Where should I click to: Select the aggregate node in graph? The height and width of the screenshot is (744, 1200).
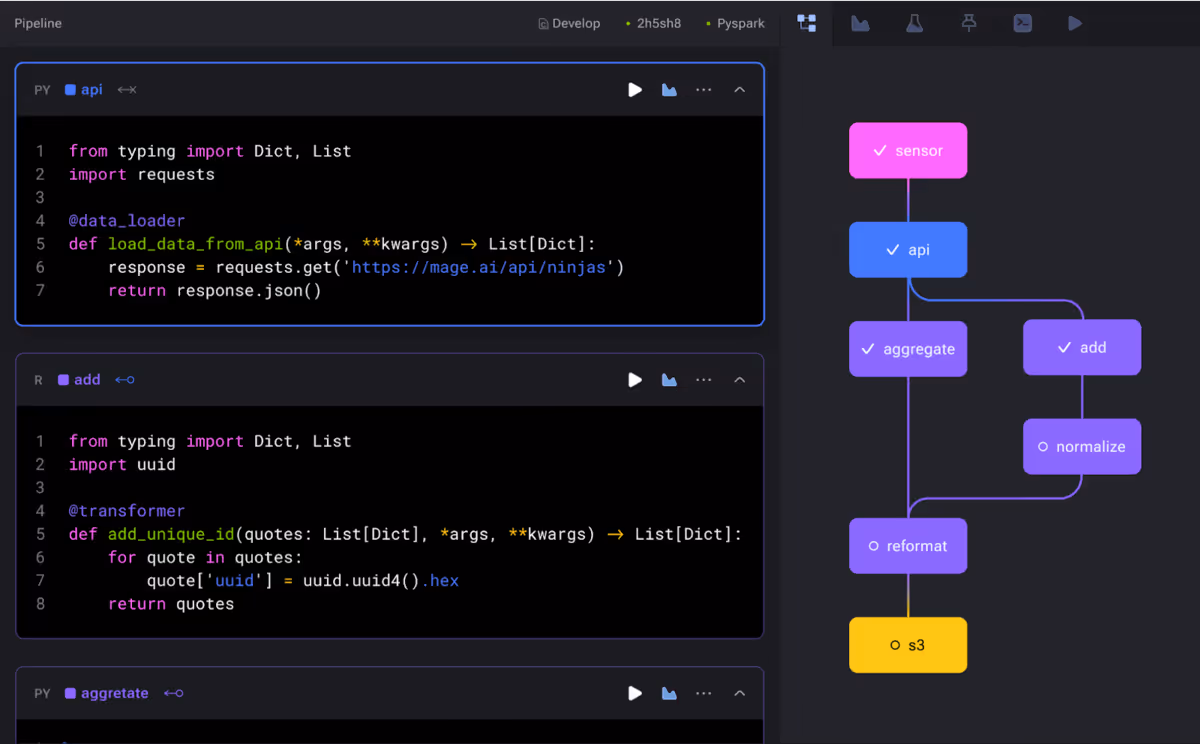pyautogui.click(x=908, y=349)
